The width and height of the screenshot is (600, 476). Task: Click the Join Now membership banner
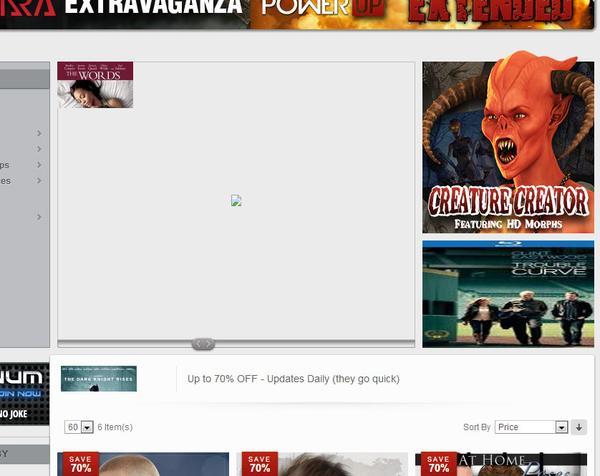point(24,394)
